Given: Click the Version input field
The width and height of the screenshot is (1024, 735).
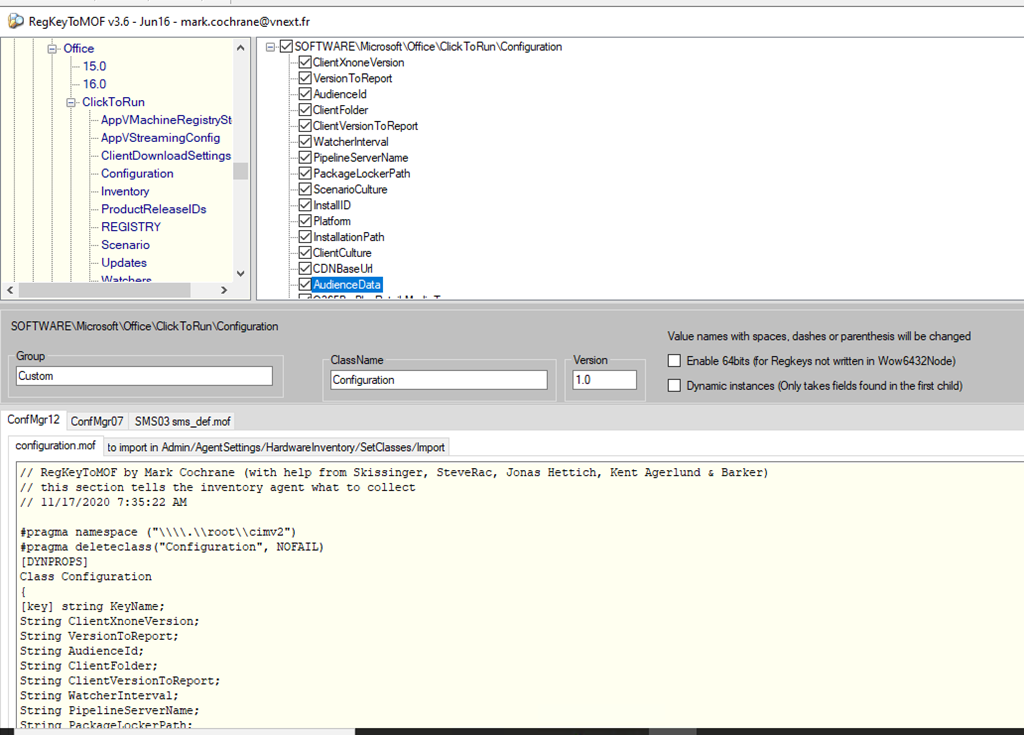Looking at the screenshot, I should tap(604, 380).
